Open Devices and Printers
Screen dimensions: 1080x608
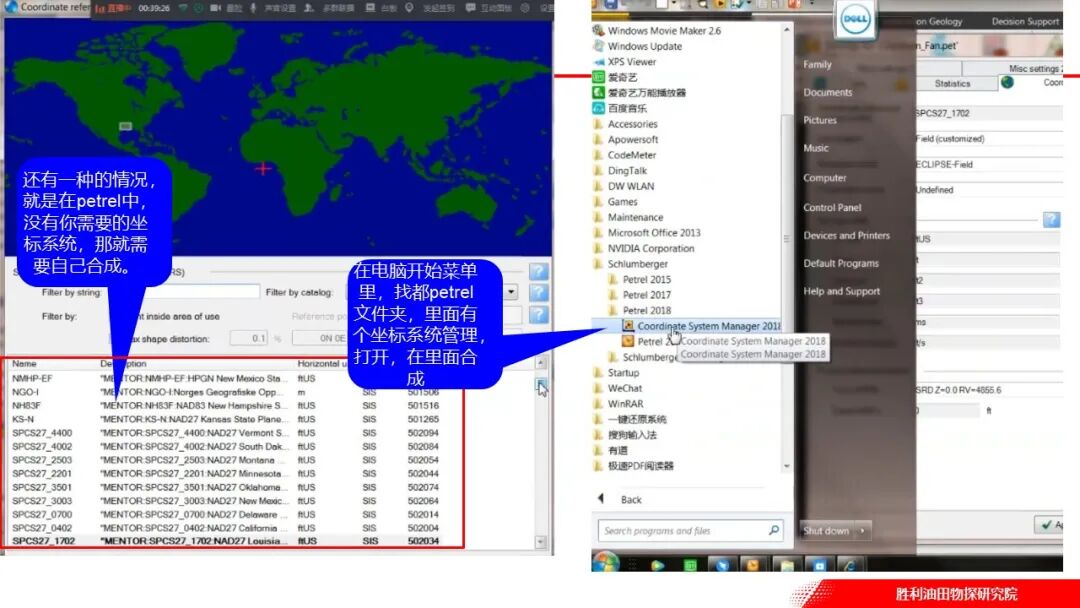[847, 235]
